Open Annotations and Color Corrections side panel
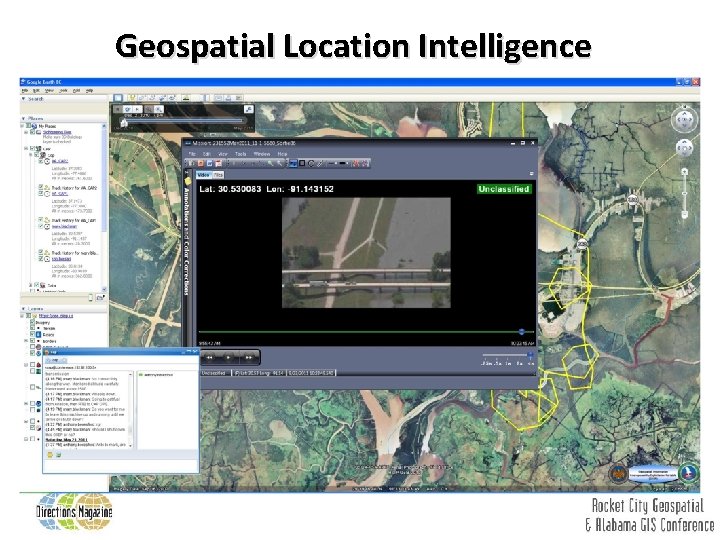The image size is (720, 540). click(x=187, y=234)
